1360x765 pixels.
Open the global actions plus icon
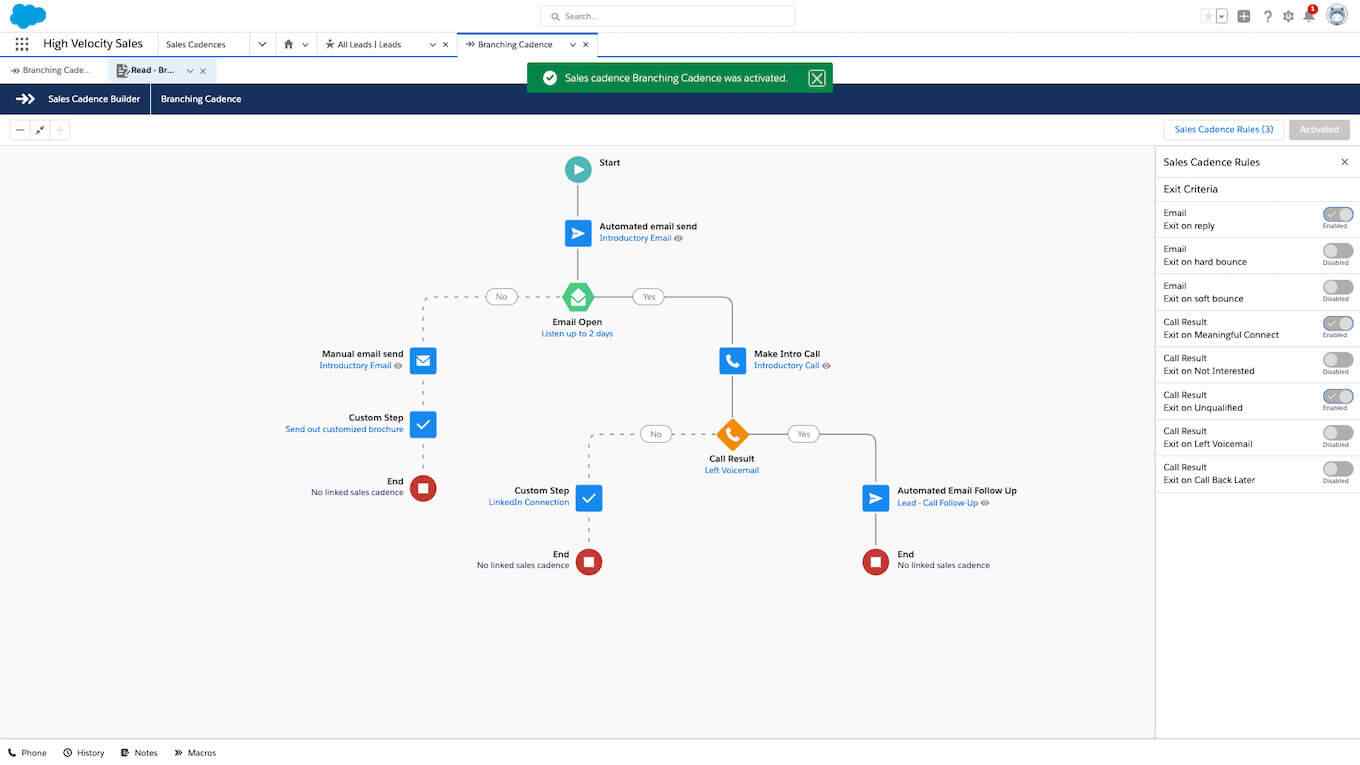(x=1244, y=16)
